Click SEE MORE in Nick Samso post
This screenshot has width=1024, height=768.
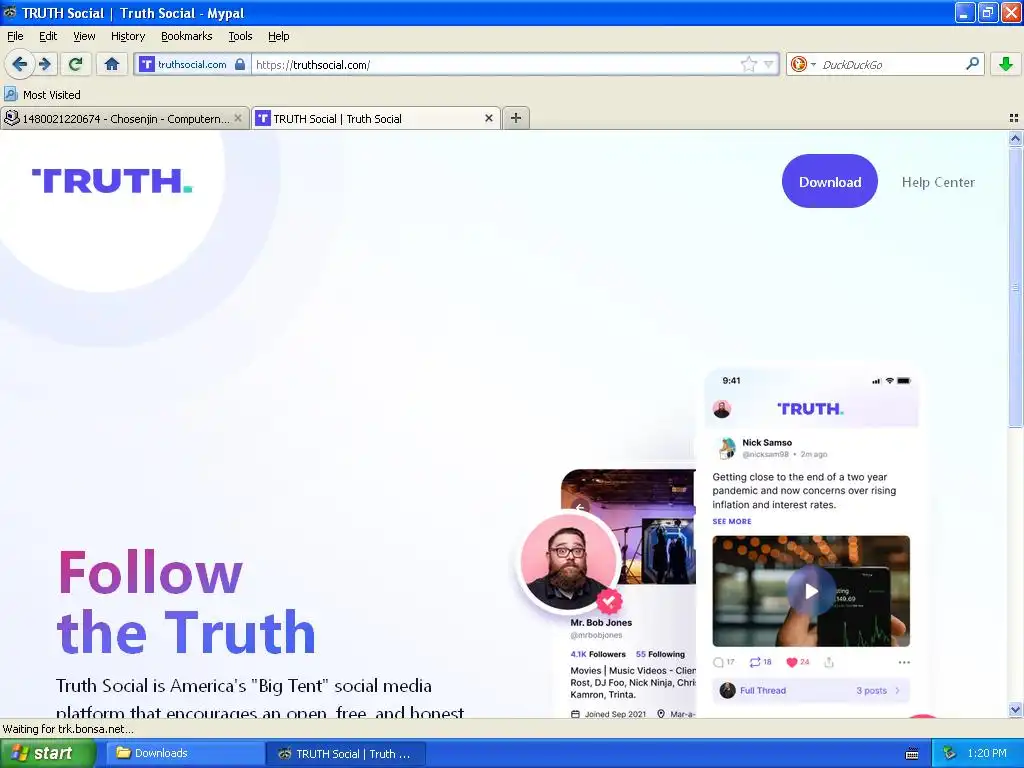click(731, 521)
